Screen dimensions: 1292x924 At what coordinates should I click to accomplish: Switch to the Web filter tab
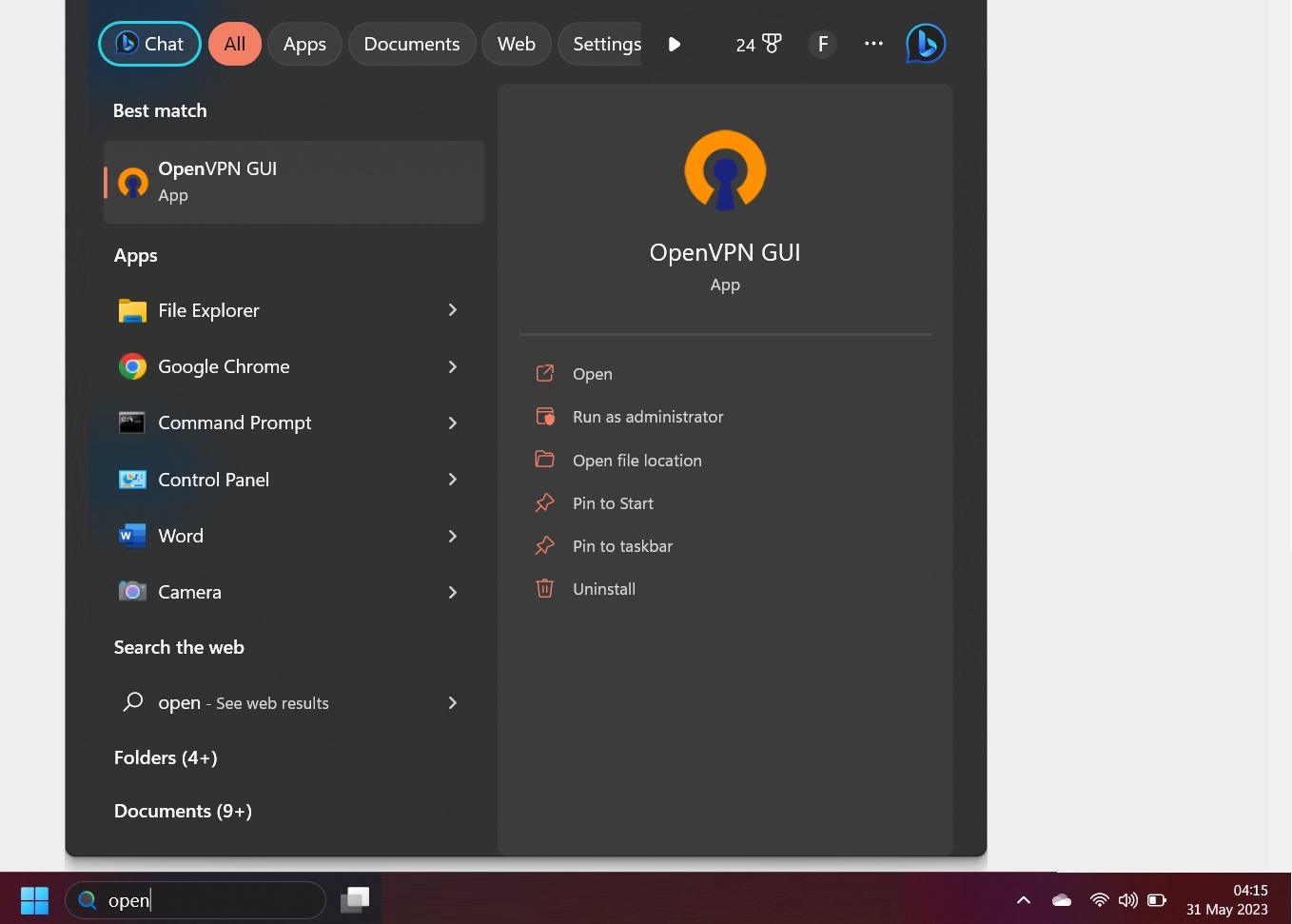pos(517,44)
